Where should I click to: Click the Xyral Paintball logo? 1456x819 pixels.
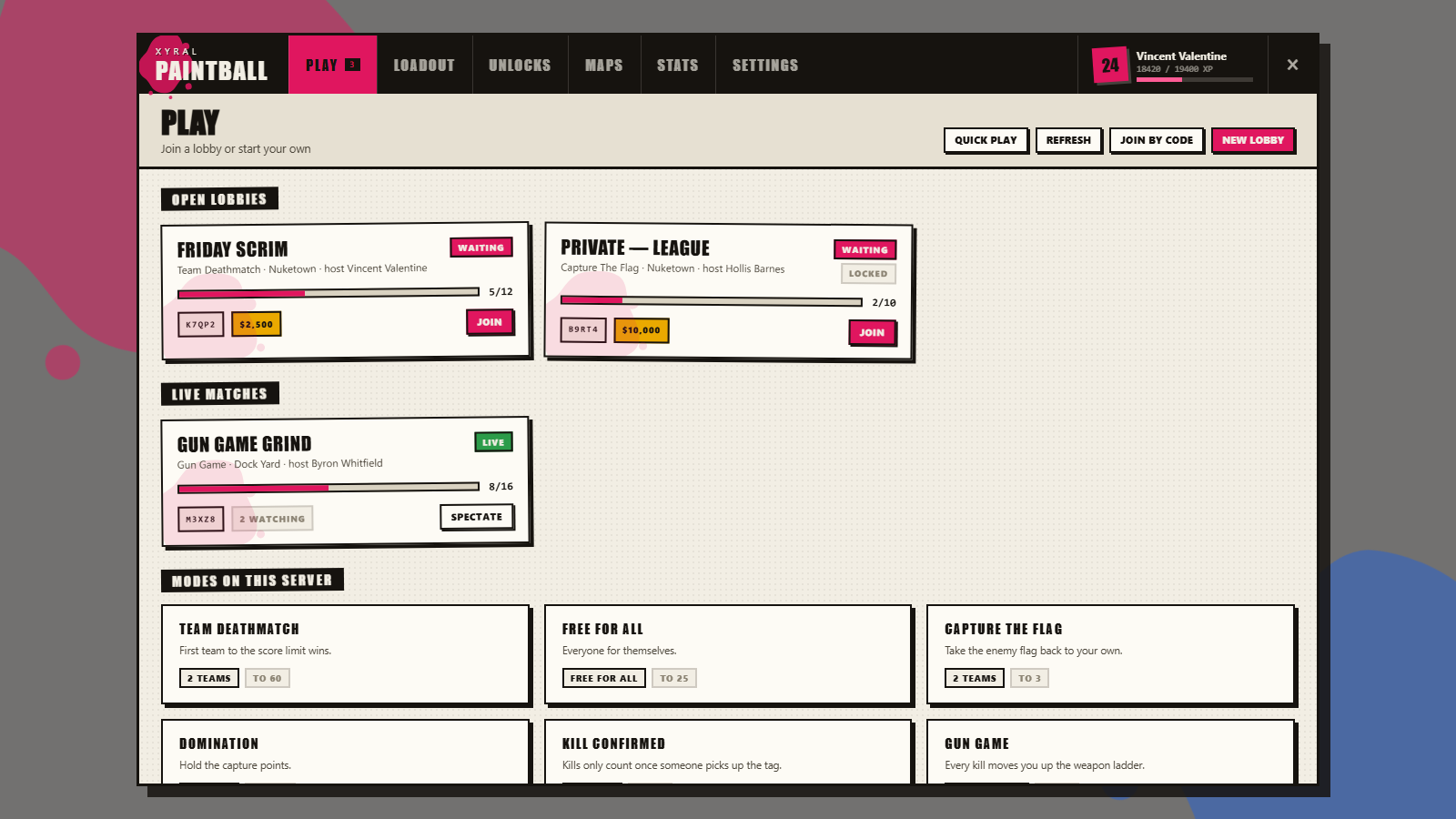[211, 64]
